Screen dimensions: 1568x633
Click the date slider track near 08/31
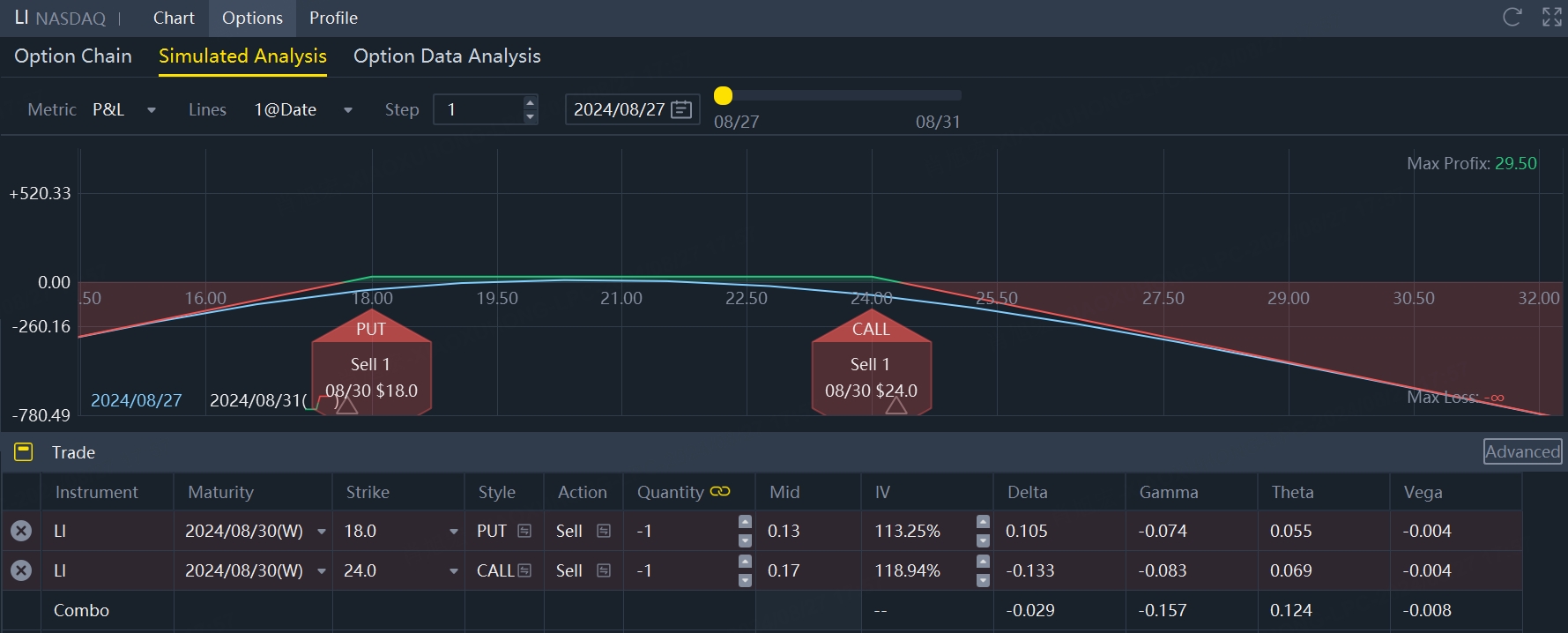pyautogui.click(x=938, y=95)
